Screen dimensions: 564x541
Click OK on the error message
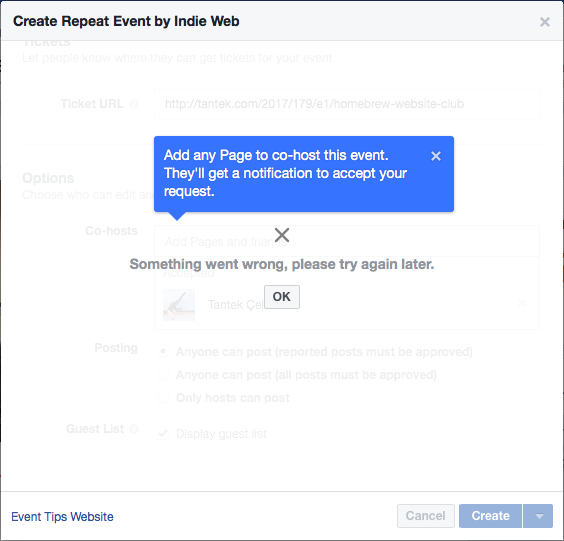[282, 297]
